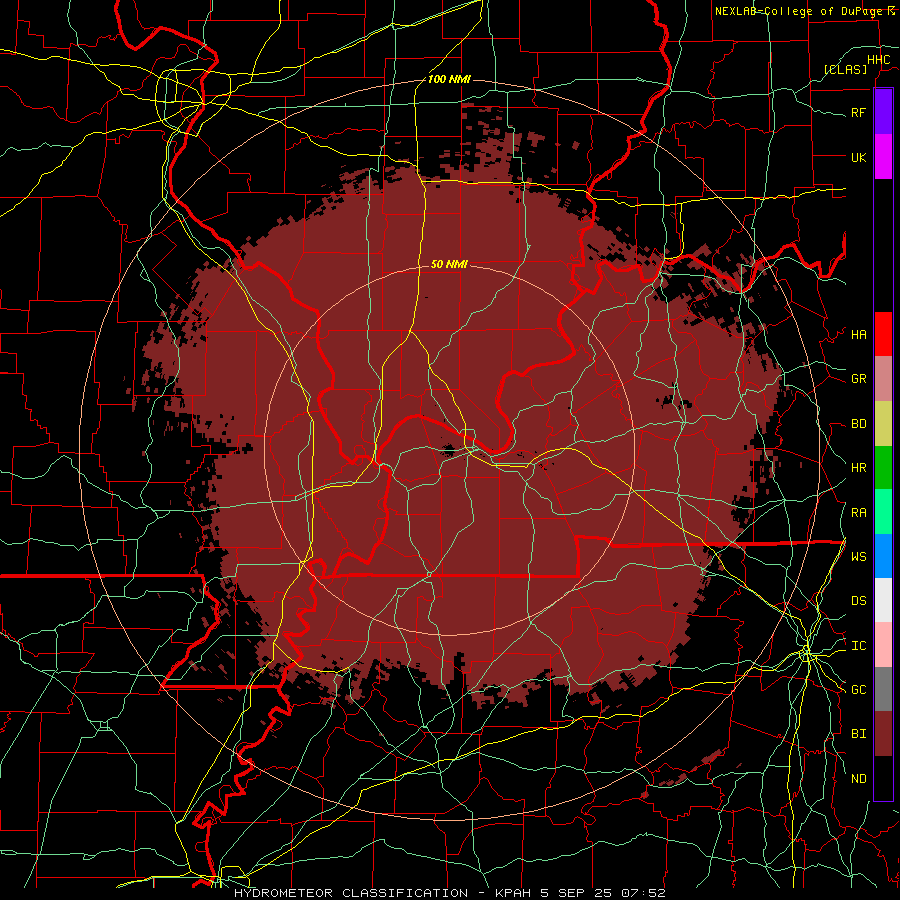Click the '50 NMI' range ring label
This screenshot has height=900, width=900.
pyautogui.click(x=449, y=264)
